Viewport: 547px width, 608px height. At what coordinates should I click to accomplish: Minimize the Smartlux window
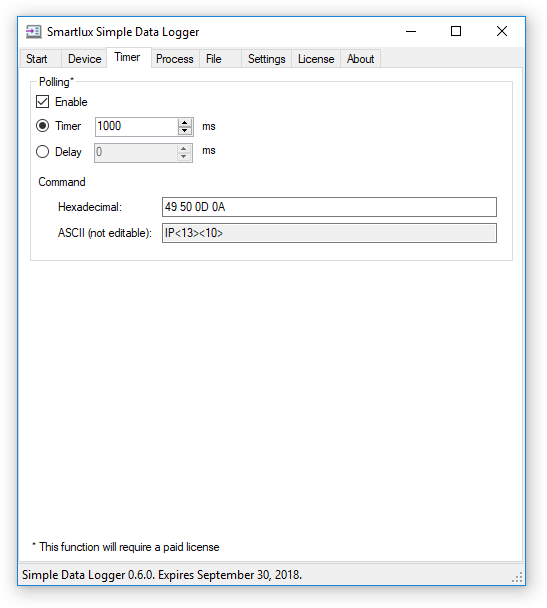(x=411, y=31)
